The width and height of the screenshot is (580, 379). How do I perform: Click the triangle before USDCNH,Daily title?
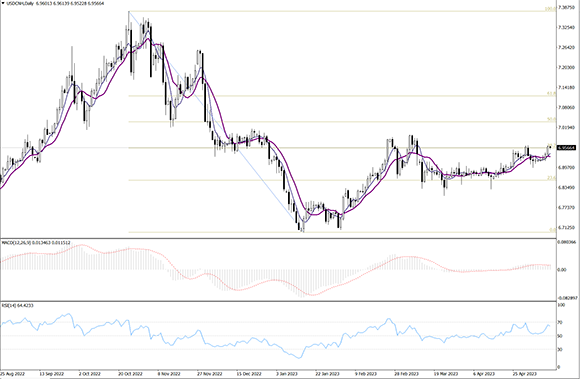[3, 3]
